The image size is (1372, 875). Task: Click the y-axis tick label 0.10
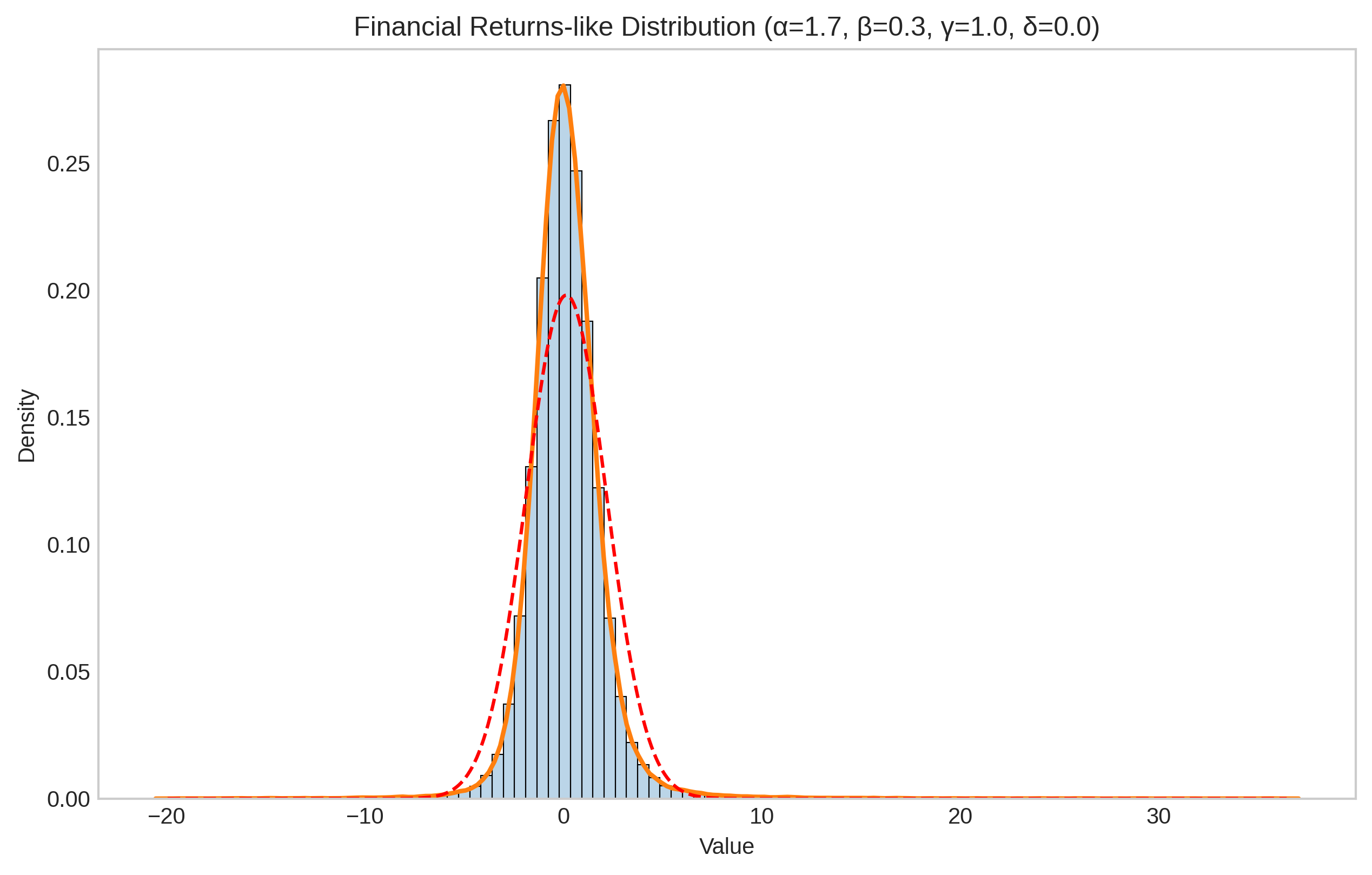68,545
